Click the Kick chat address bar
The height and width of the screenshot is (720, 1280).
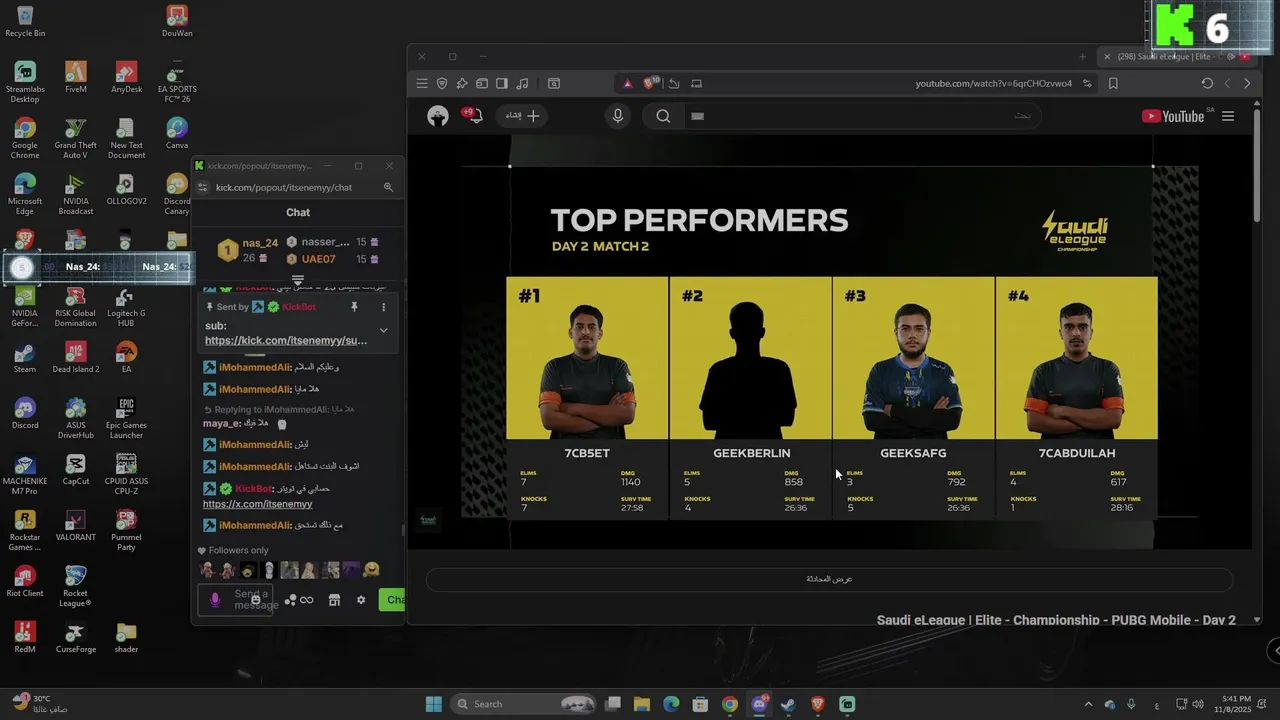click(286, 187)
